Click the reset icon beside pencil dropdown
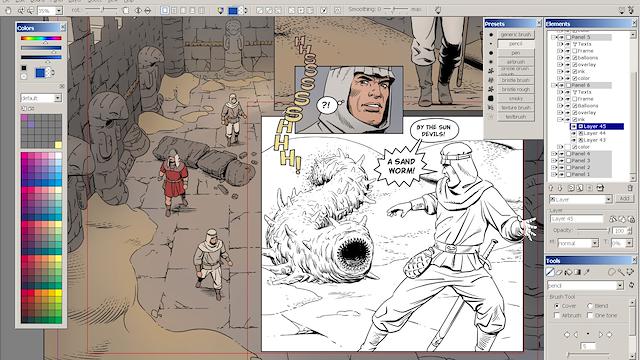 631,286
